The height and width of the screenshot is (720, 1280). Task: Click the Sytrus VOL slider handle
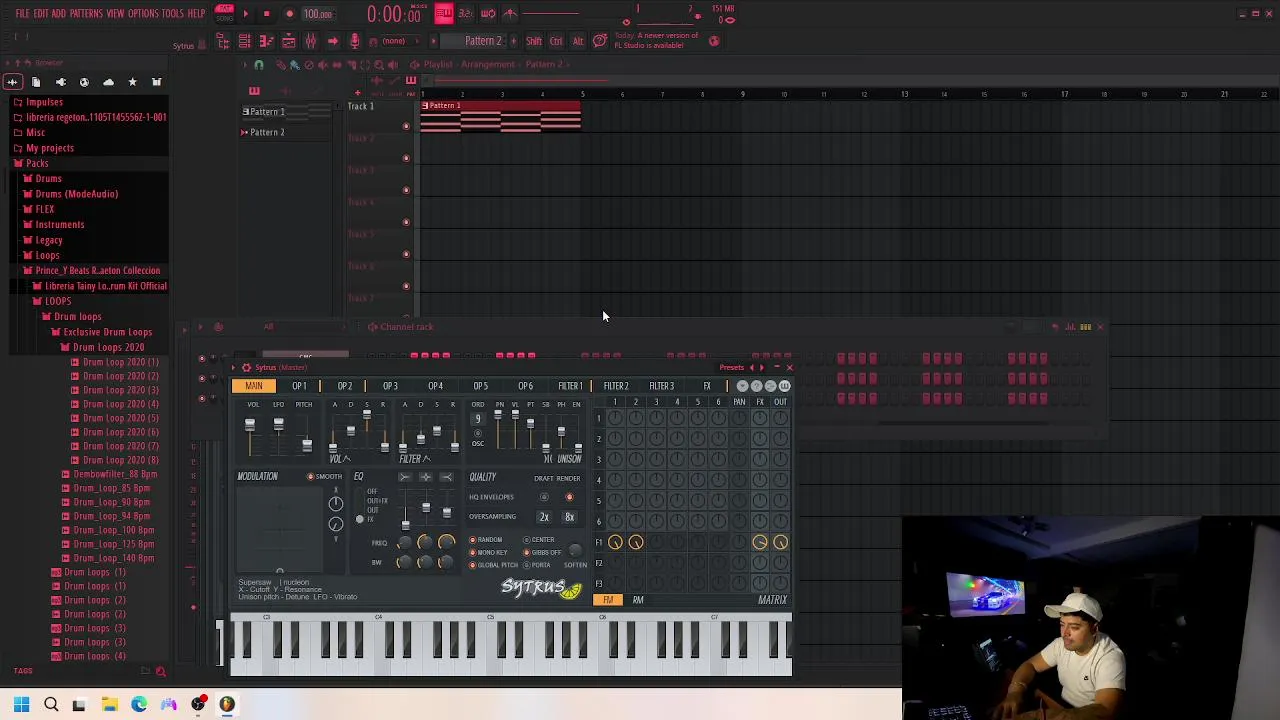coord(250,424)
